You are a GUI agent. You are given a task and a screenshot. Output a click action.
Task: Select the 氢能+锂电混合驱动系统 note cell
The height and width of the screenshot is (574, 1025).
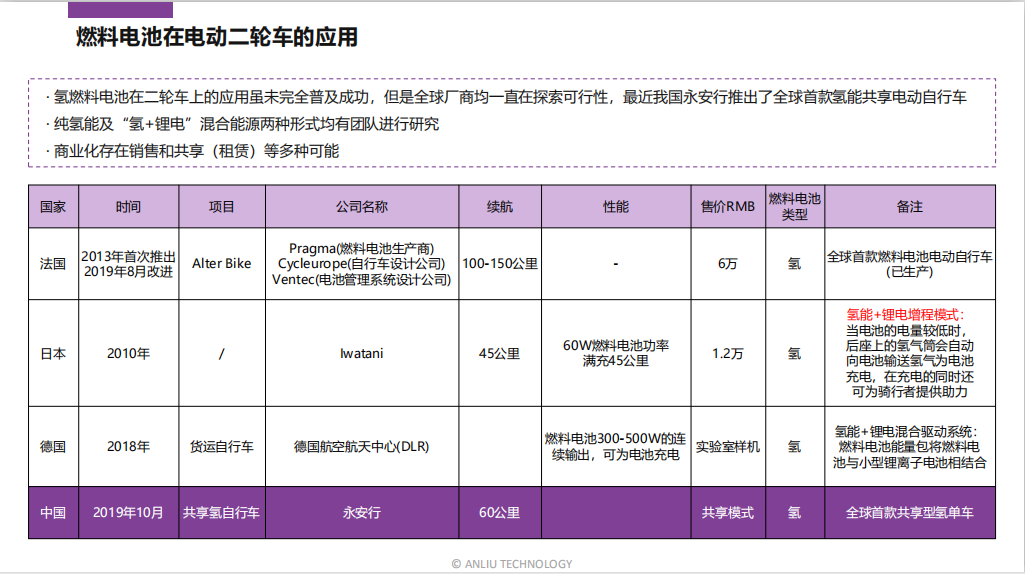click(x=909, y=447)
